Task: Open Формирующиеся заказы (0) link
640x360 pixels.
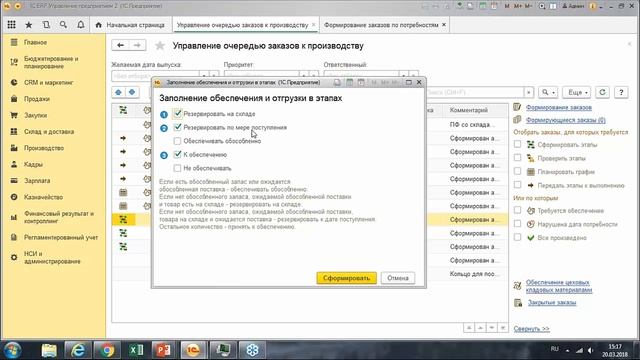Action: tap(566, 120)
